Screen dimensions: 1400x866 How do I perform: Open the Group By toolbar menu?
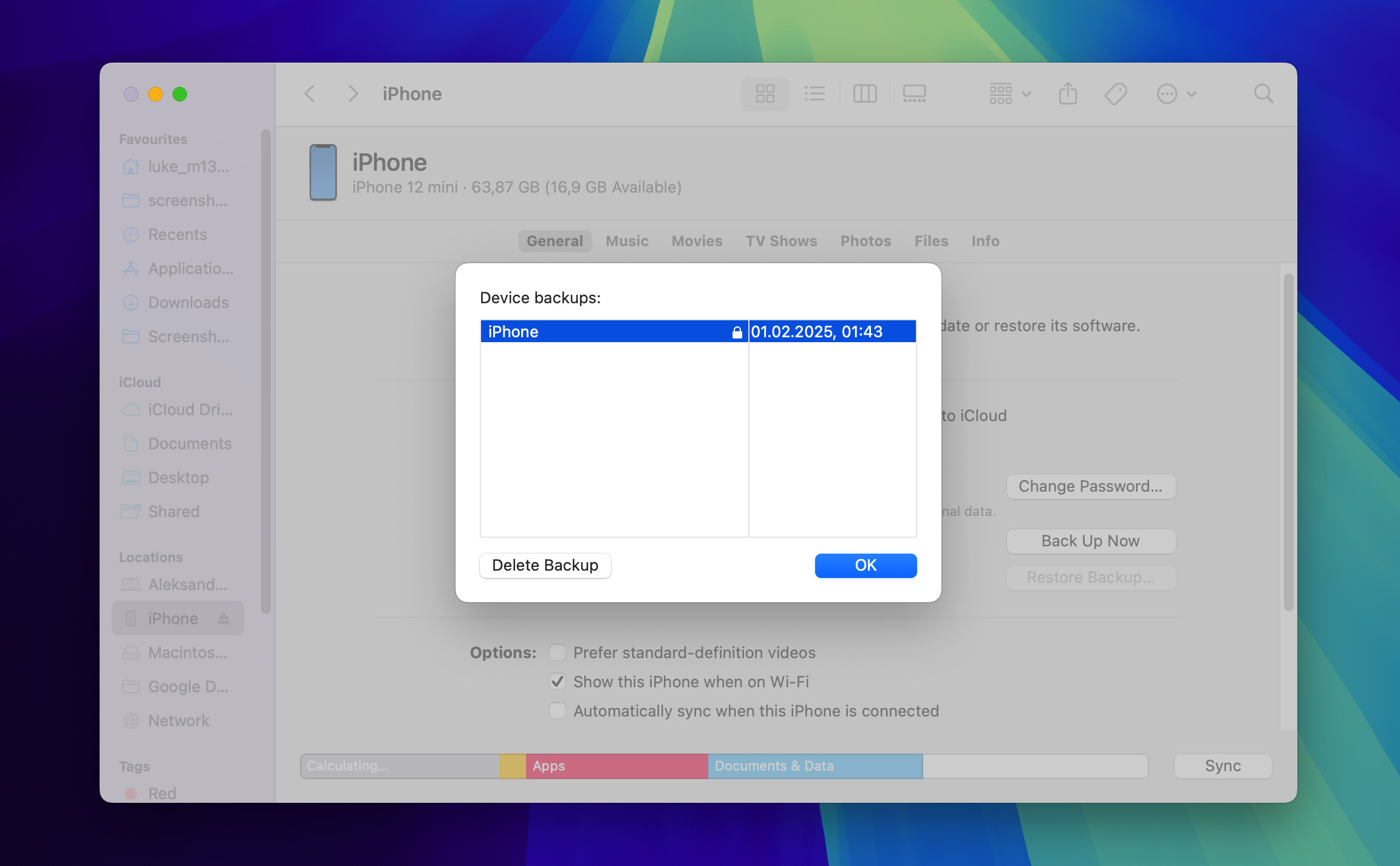1009,94
